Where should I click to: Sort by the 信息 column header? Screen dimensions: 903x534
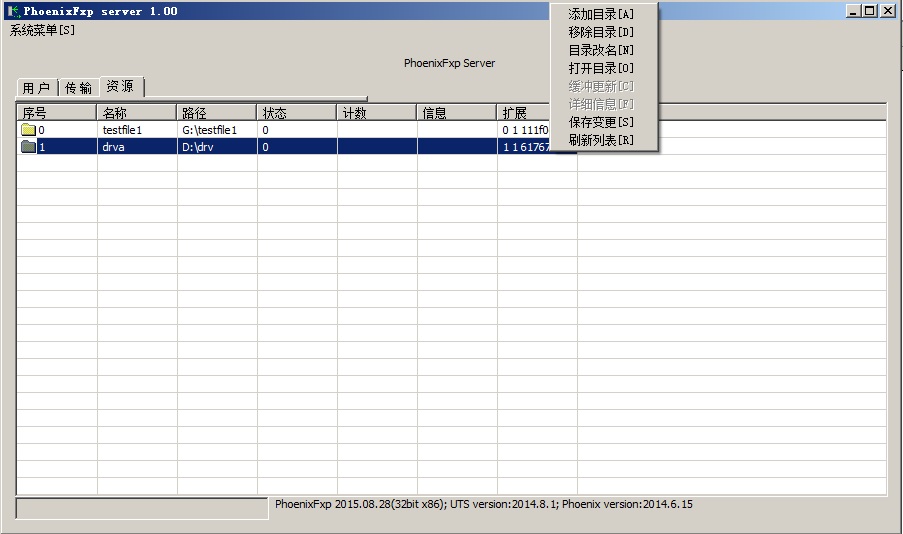point(457,113)
